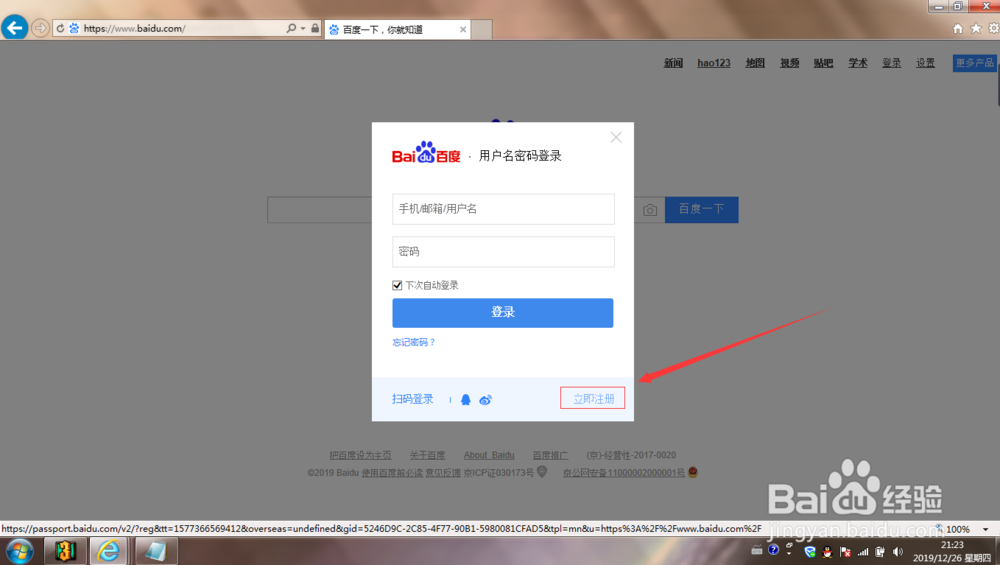Open the notepad-like taskbar application icon
This screenshot has width=1000, height=565.
pos(156,551)
